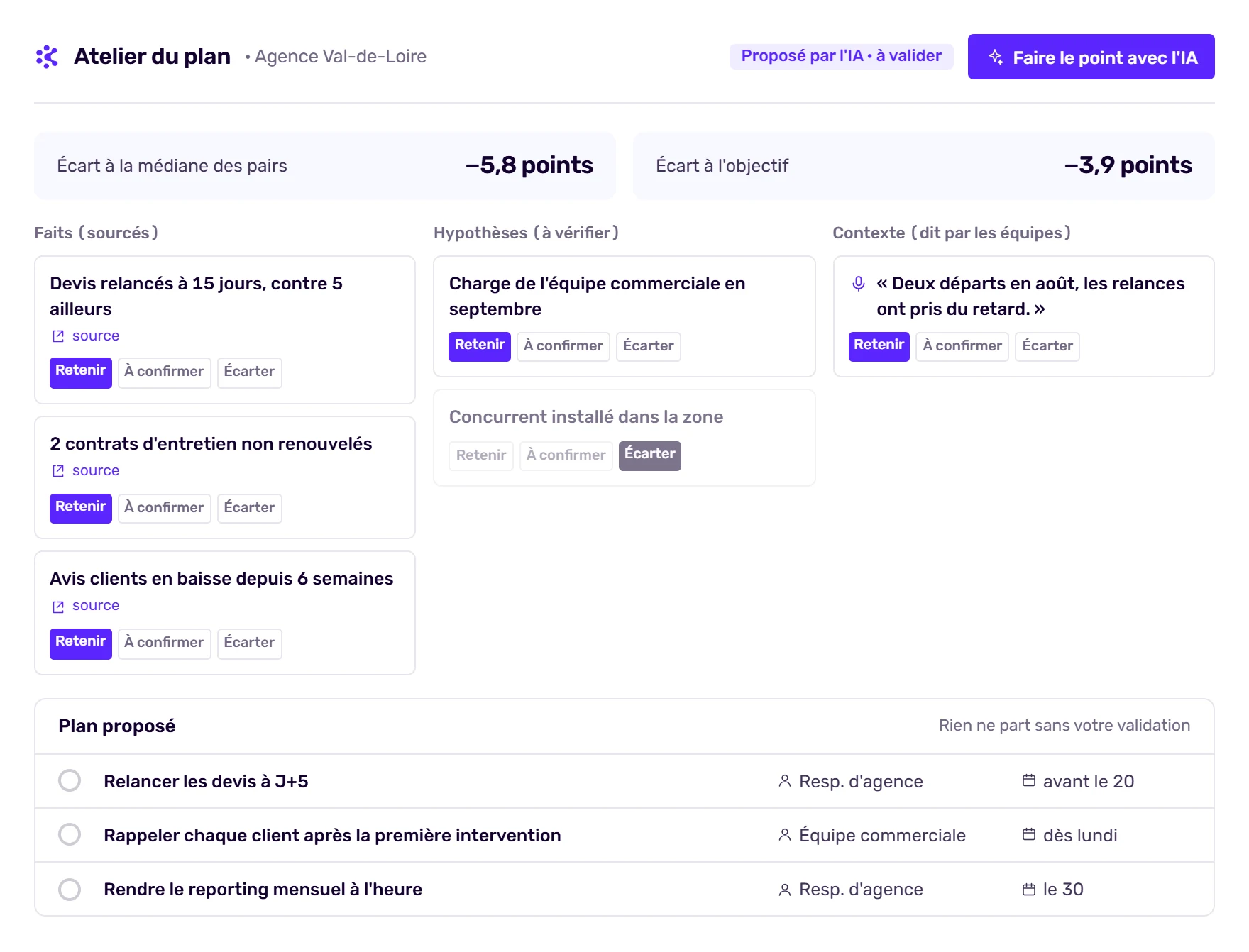Choose Écarter on Devis relancés card
This screenshot has width=1249, height=952.
click(x=250, y=372)
